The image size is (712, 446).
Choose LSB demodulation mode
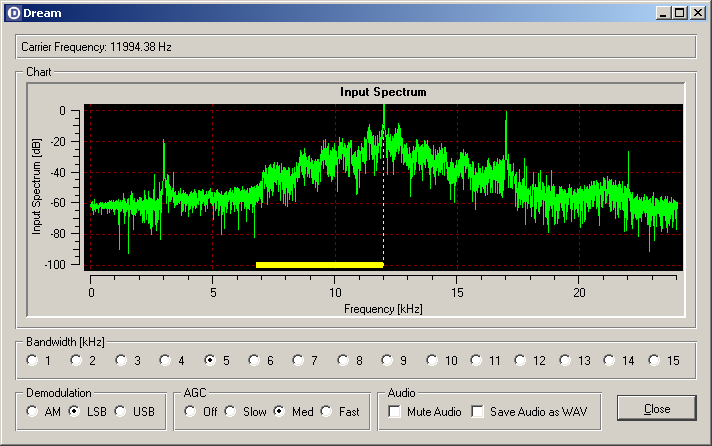pyautogui.click(x=74, y=411)
